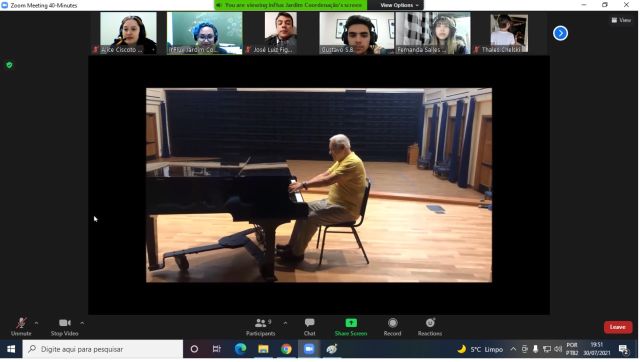Select Fernanda Salles video thumbnail

433,33
